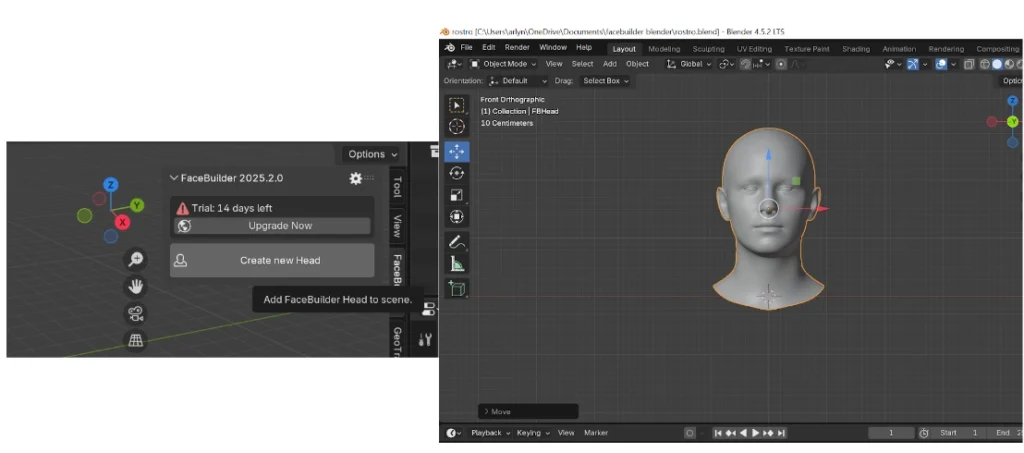Open FaceBuilder settings gear

tap(355, 178)
